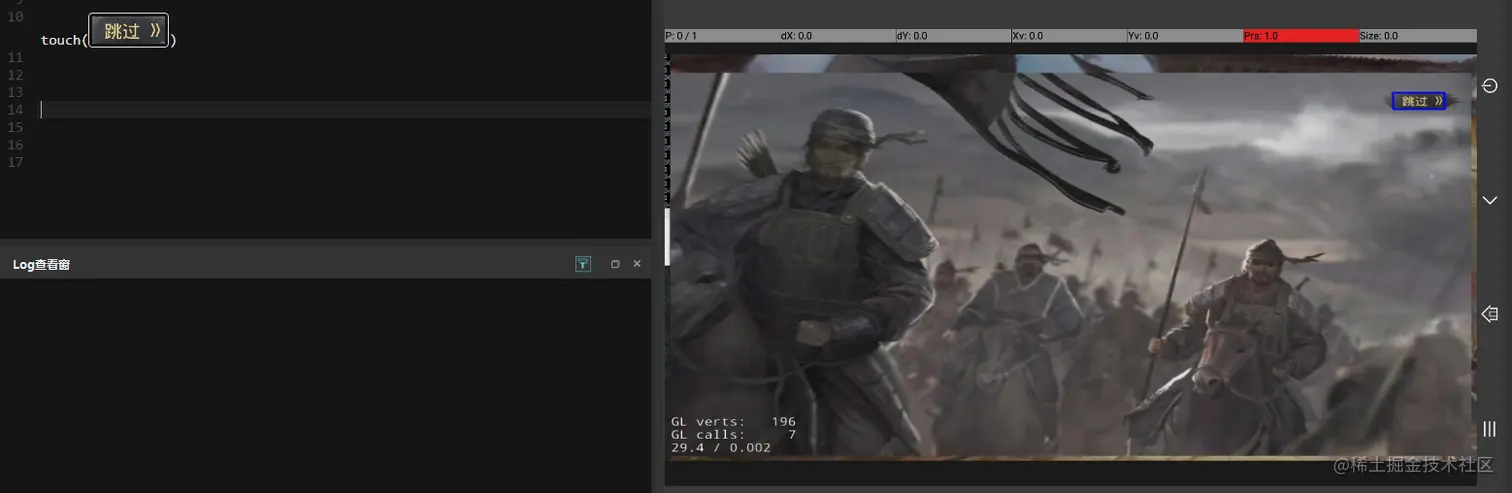Tap the device recent-apps bars icon
Screen dimensions: 1512x493
click(x=1490, y=429)
